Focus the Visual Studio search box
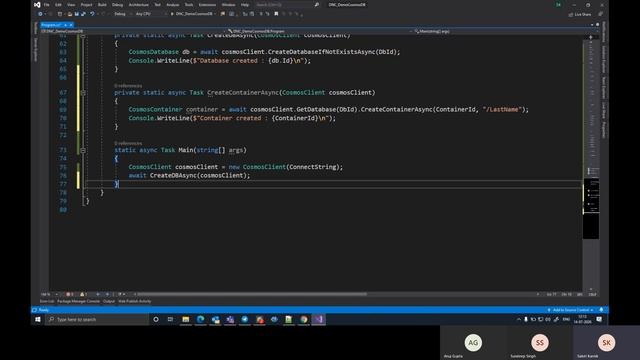The height and width of the screenshot is (360, 640). pos(287,5)
